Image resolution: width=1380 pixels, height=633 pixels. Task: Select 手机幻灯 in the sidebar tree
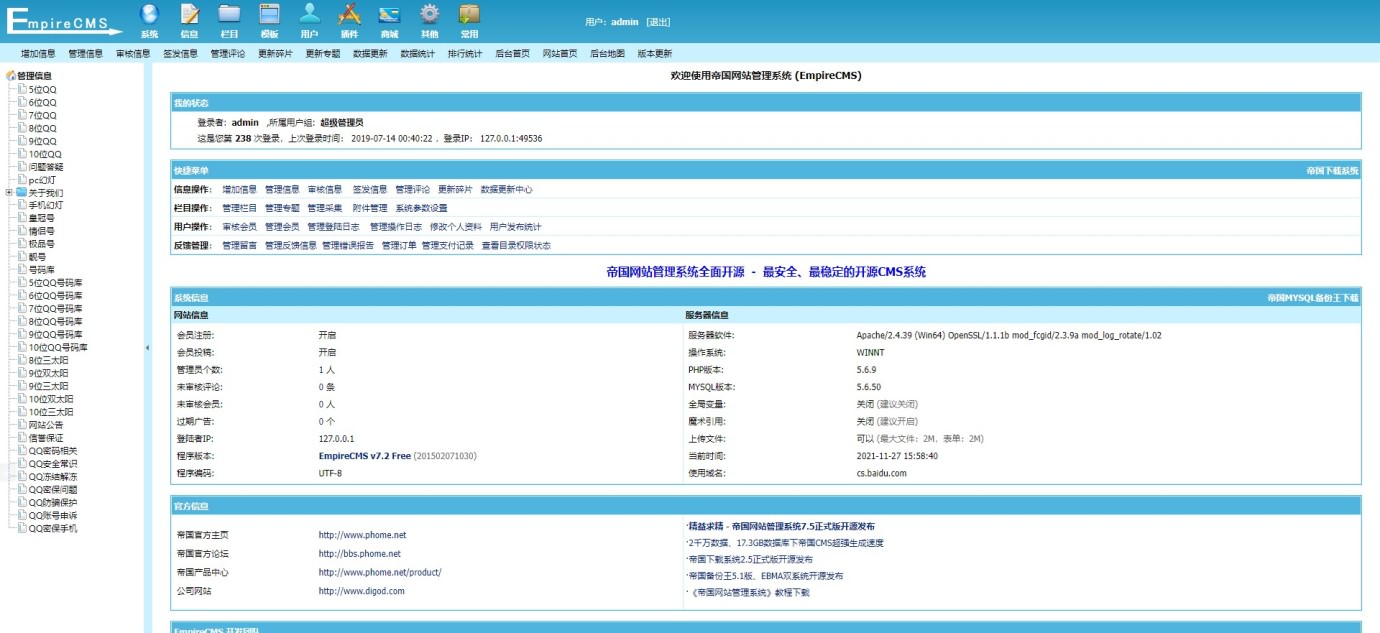[x=46, y=206]
